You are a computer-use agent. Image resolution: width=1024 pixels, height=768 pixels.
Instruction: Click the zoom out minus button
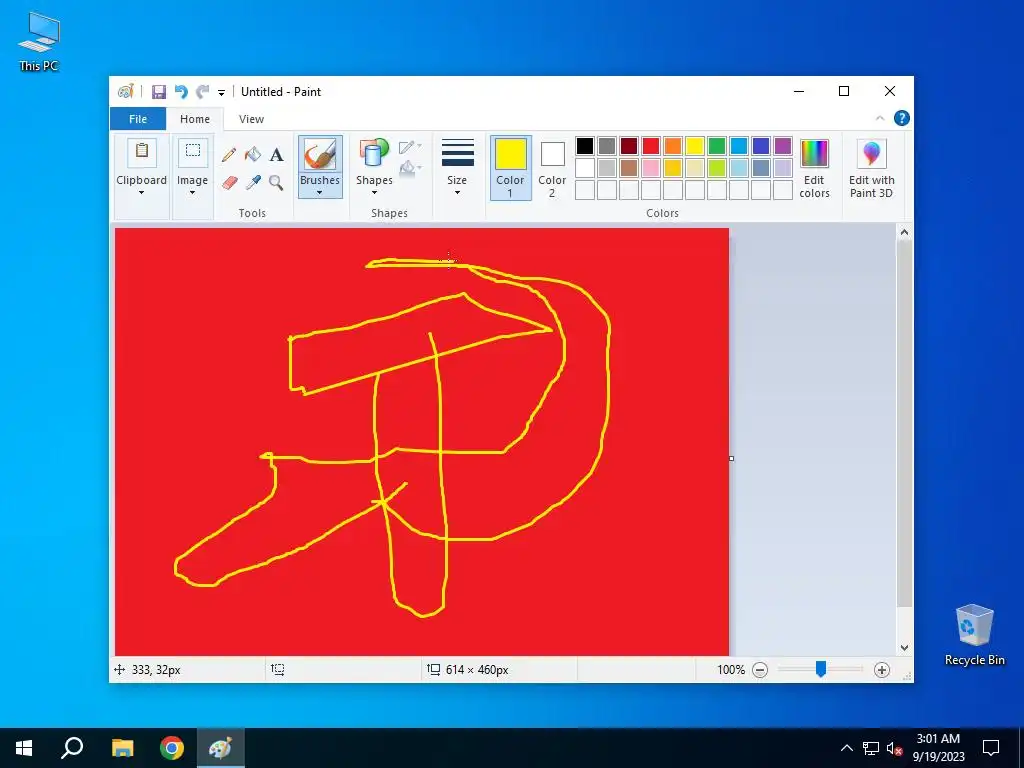(760, 669)
